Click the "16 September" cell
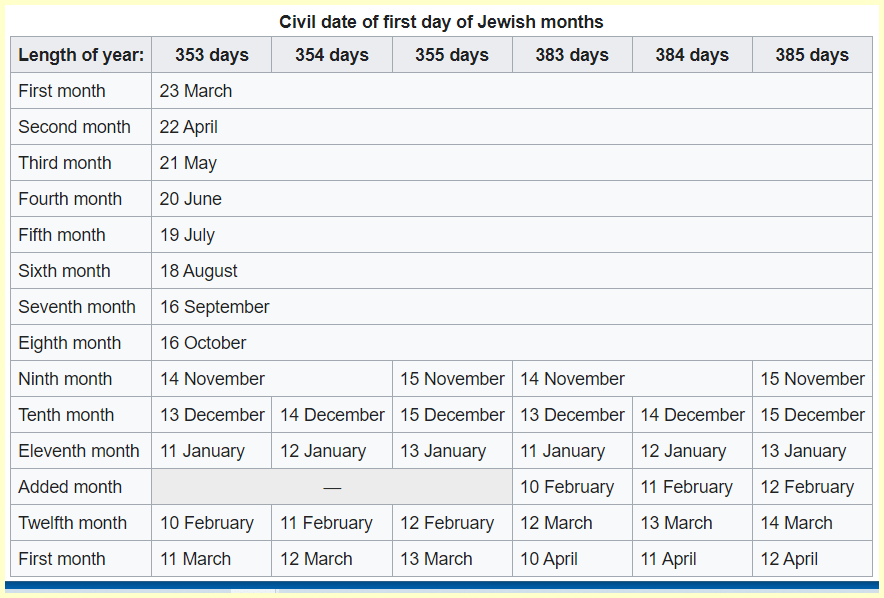Screen dimensions: 884x598 pos(214,307)
